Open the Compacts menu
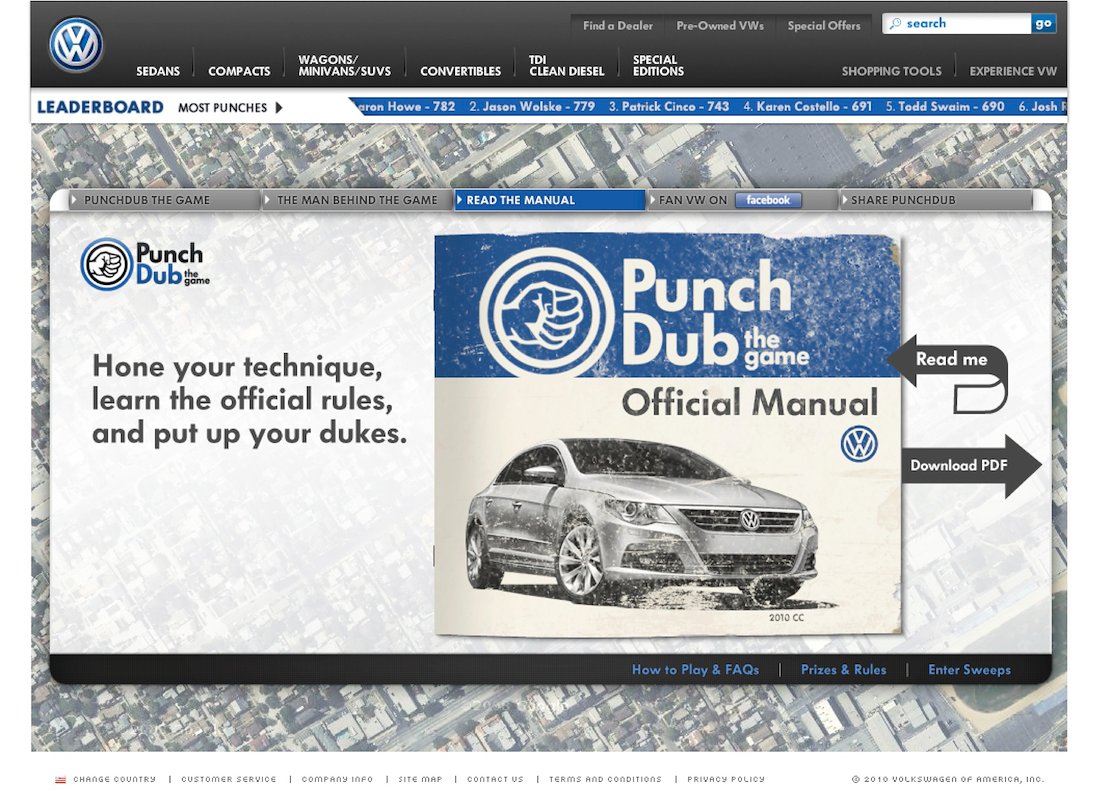This screenshot has width=1100, height=811. pyautogui.click(x=239, y=71)
